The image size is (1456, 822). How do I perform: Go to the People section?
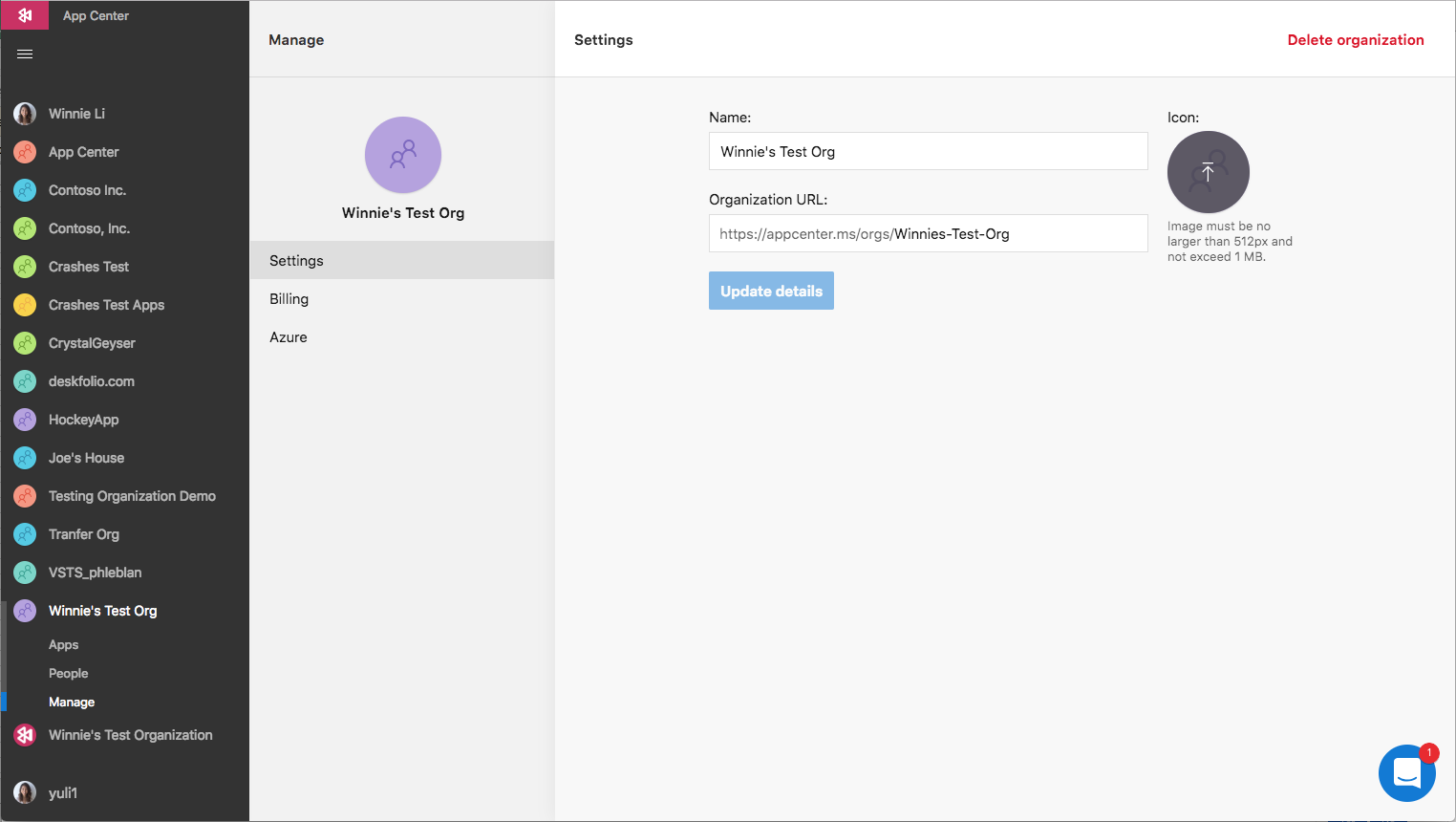(68, 673)
